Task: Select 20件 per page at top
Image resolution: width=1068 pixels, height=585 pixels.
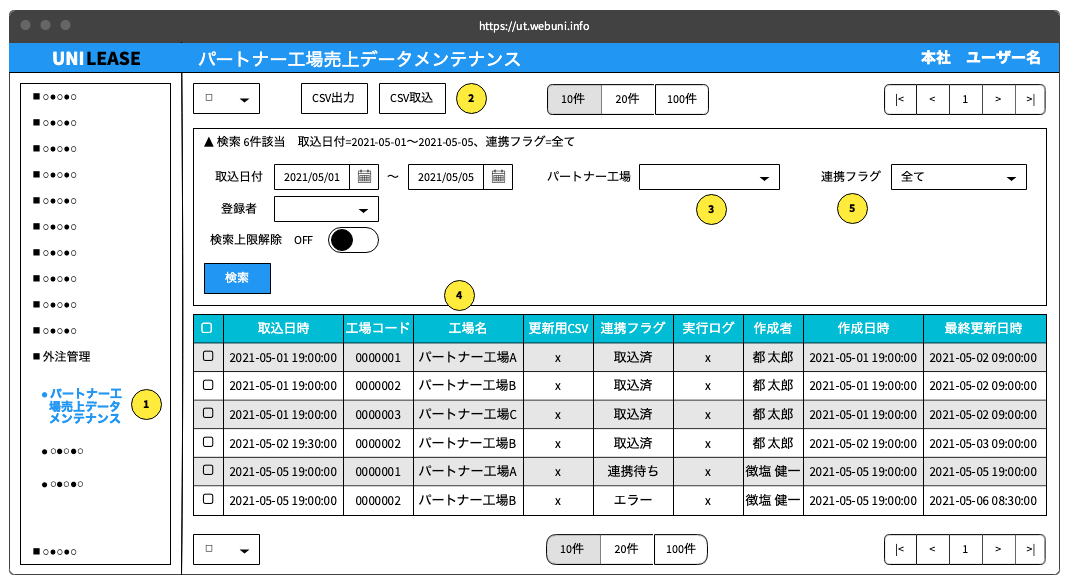Action: click(x=627, y=99)
